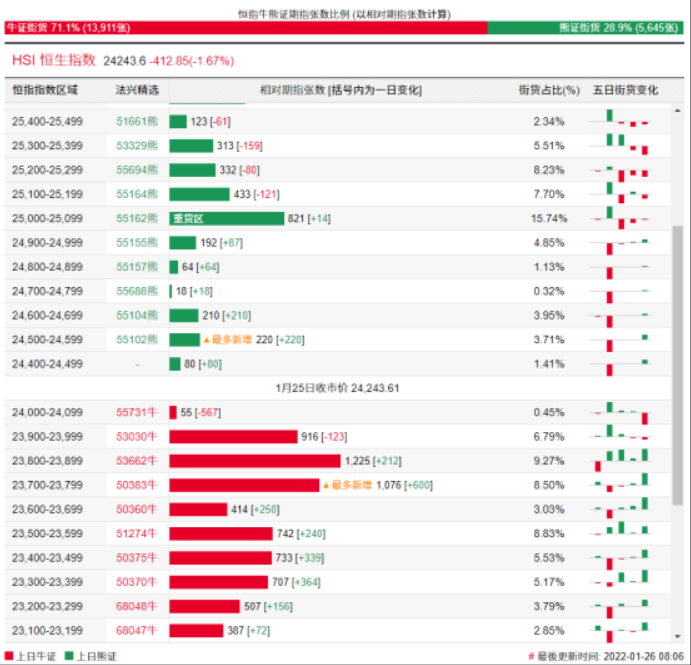Viewport: 691px width, 665px height.
Task: Open warrant link 50360牛
Action: pyautogui.click(x=137, y=509)
